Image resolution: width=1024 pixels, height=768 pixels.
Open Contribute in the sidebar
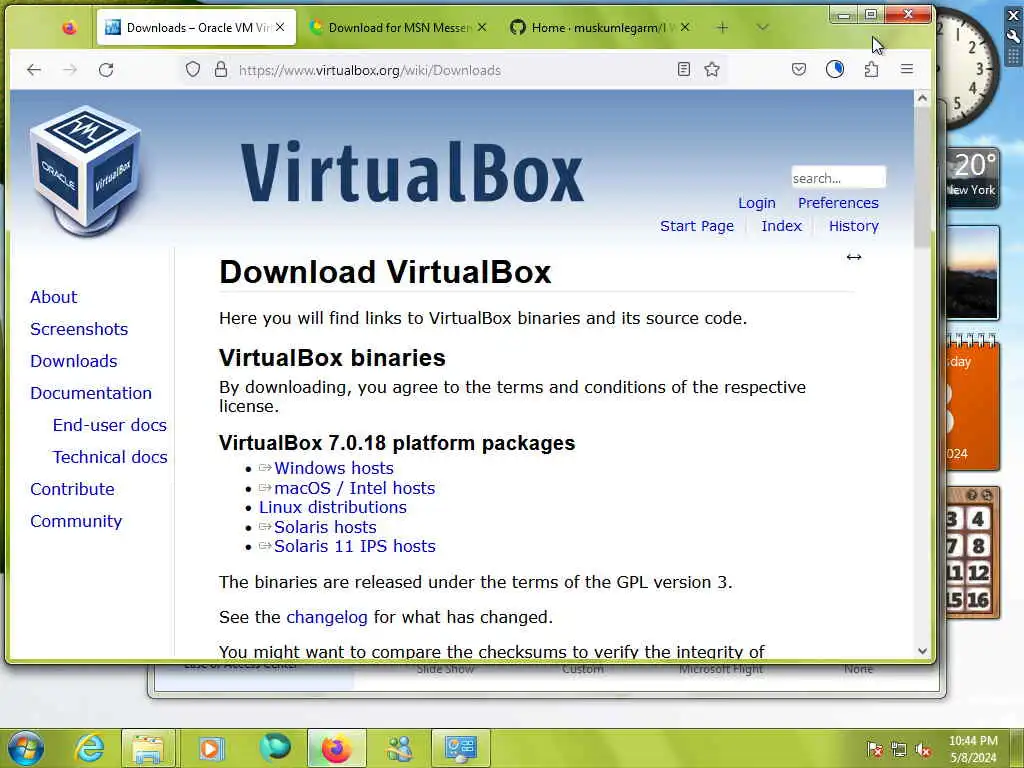point(72,489)
